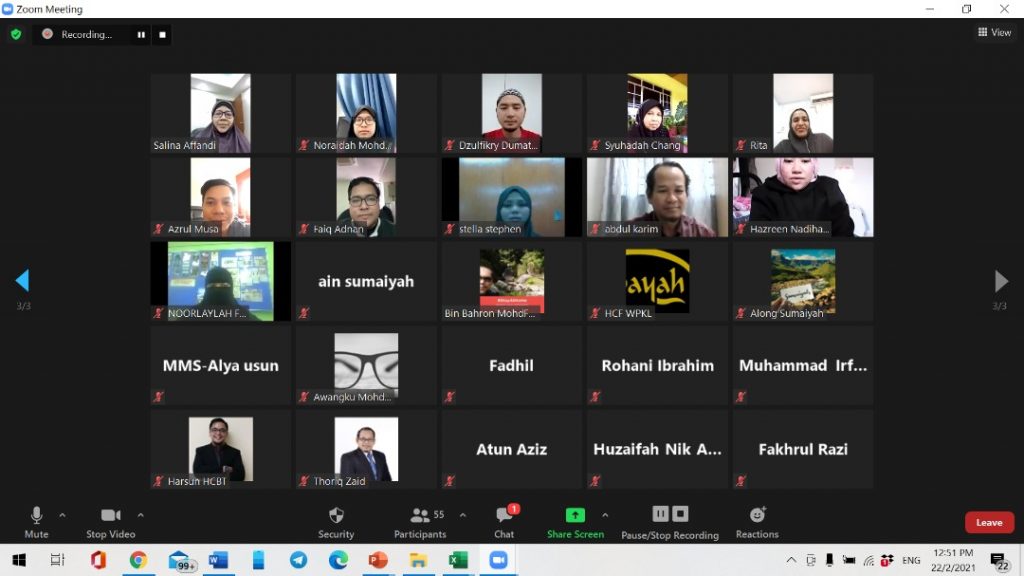
Task: Click the red Leave button
Action: pyautogui.click(x=989, y=522)
